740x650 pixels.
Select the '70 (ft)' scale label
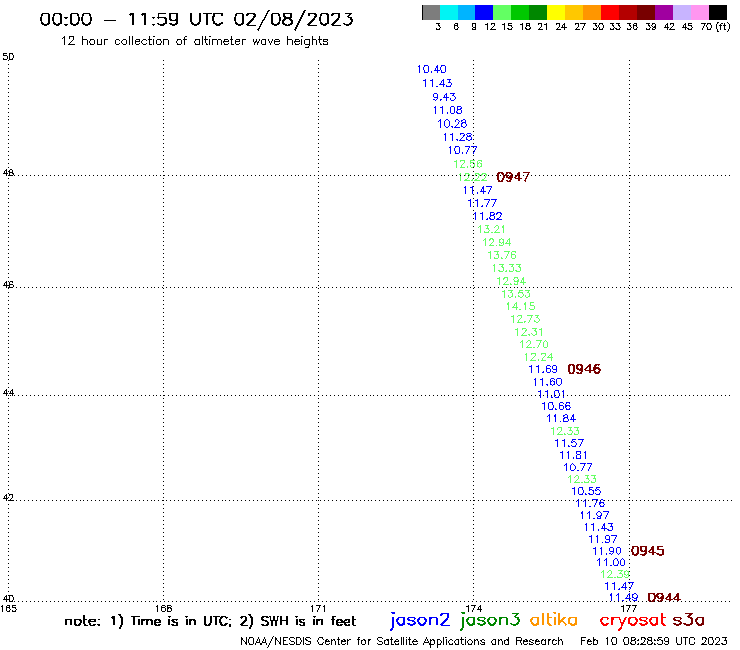tap(715, 27)
